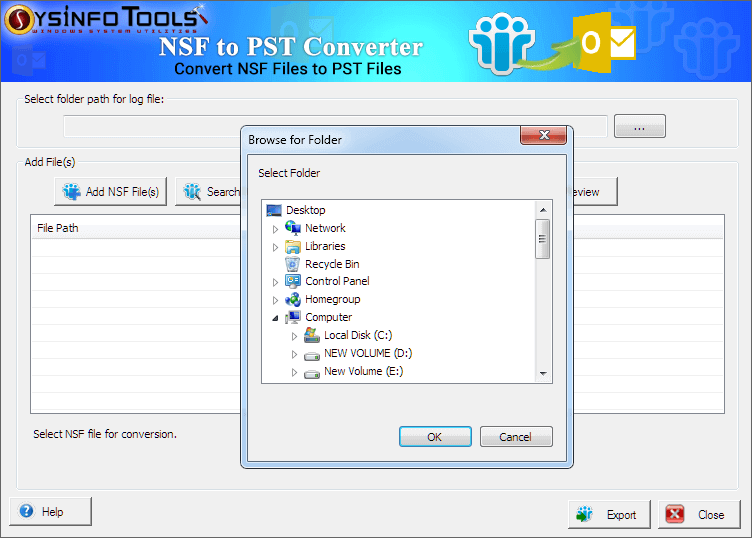The height and width of the screenshot is (538, 752).
Task: Click the Control Panel icon
Action: (293, 281)
